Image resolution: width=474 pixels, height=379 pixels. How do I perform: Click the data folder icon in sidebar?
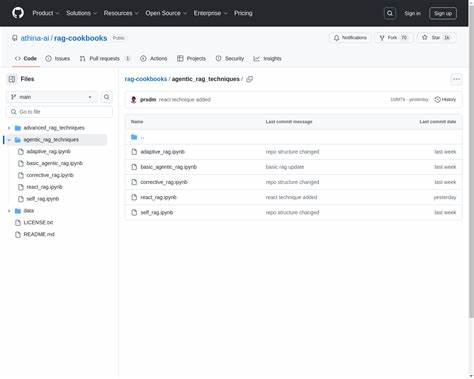coord(18,211)
